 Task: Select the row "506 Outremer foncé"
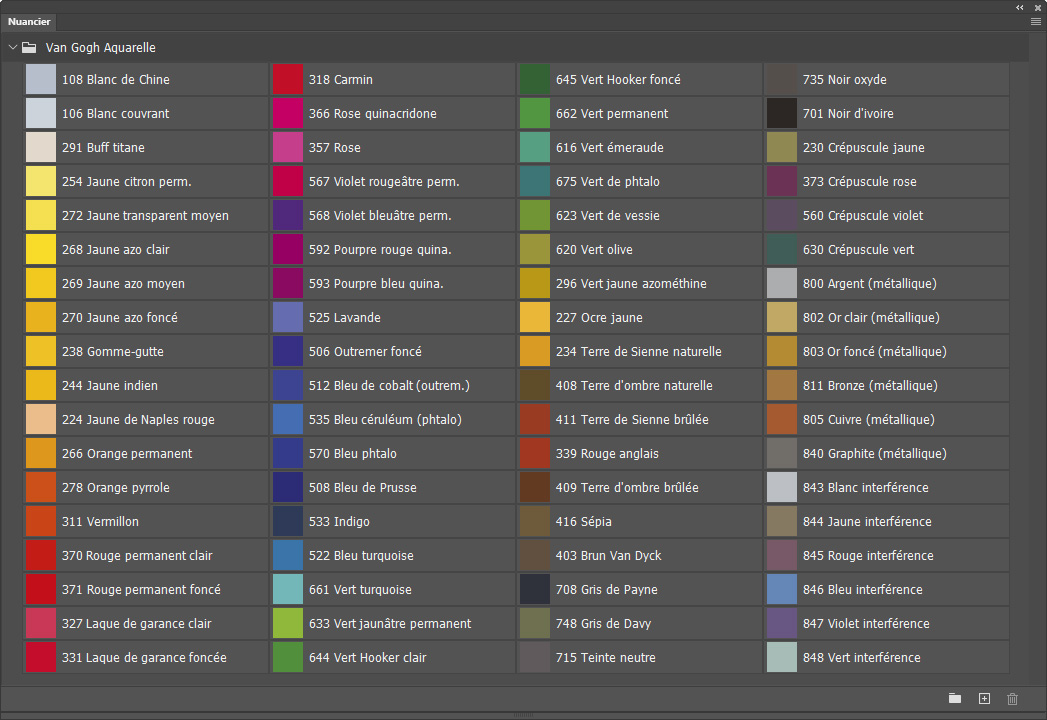coord(393,351)
